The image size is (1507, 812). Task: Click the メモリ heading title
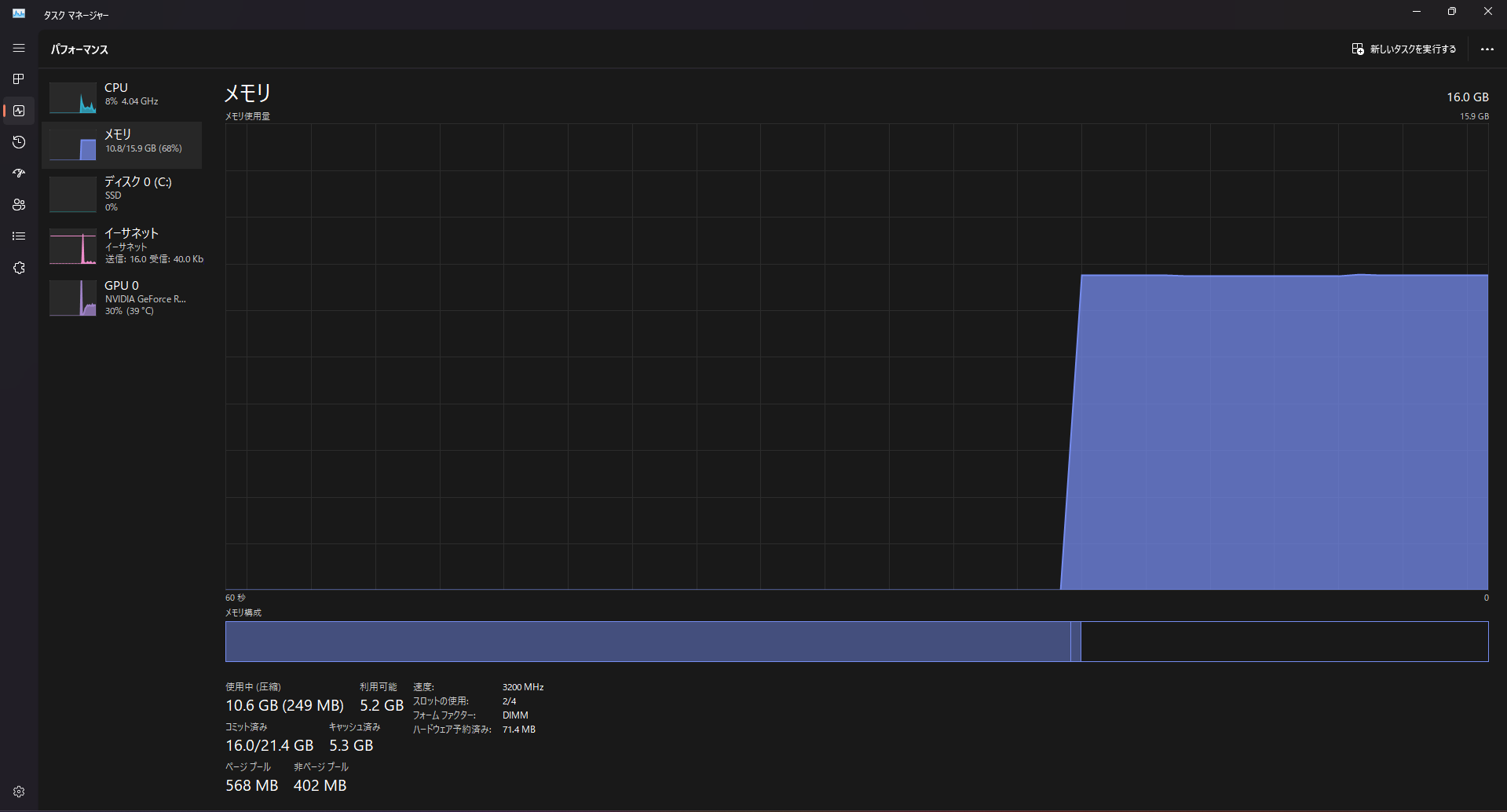click(x=247, y=93)
